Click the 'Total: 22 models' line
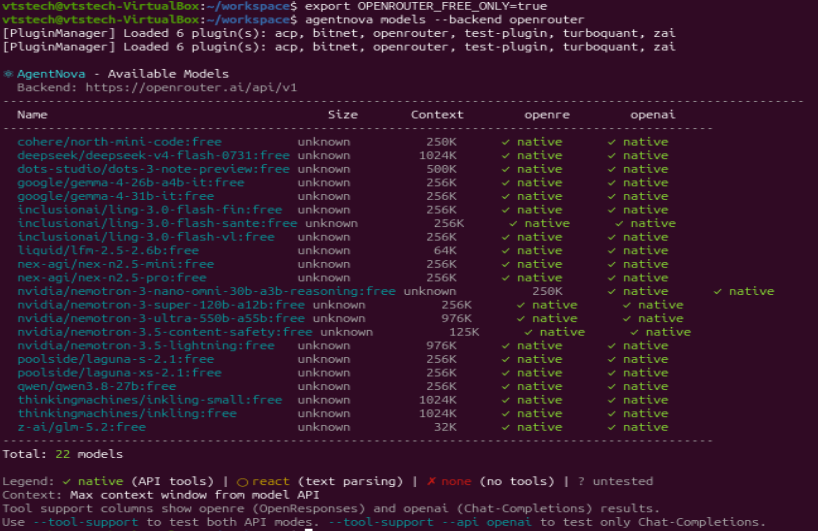818x531 pixels. 63,454
